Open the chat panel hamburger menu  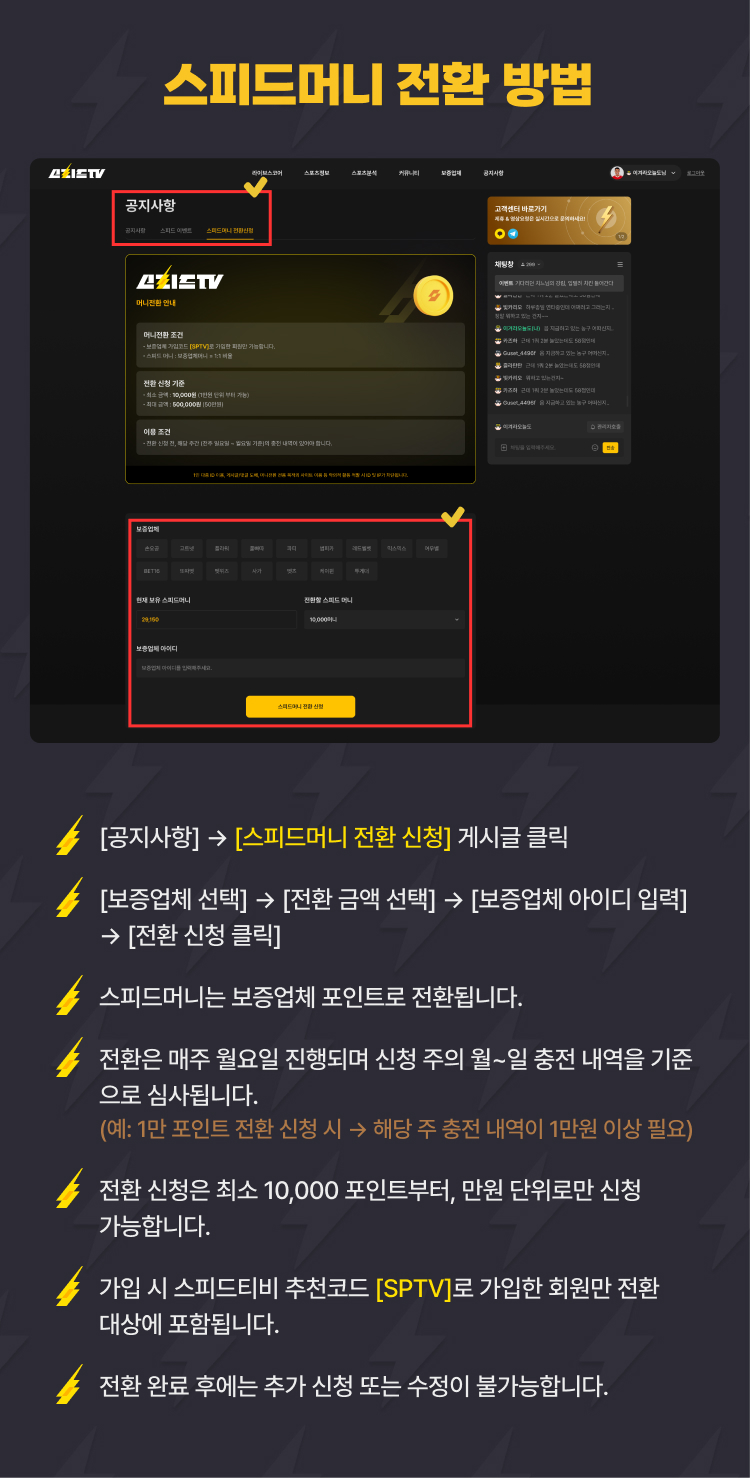[x=620, y=264]
